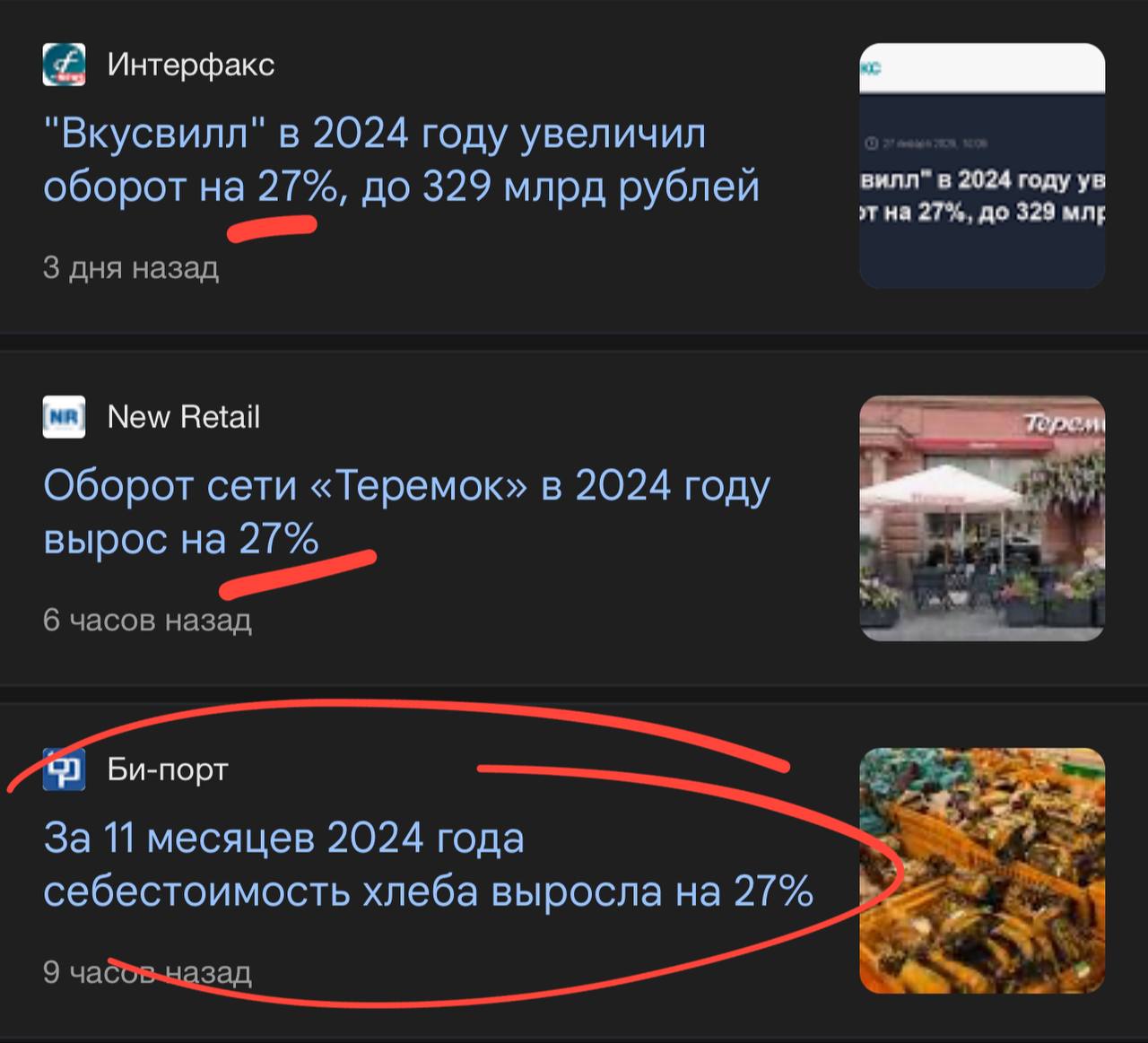This screenshot has height=1043, width=1148.
Task: Tap the New Retail NR logo icon
Action: (x=64, y=417)
